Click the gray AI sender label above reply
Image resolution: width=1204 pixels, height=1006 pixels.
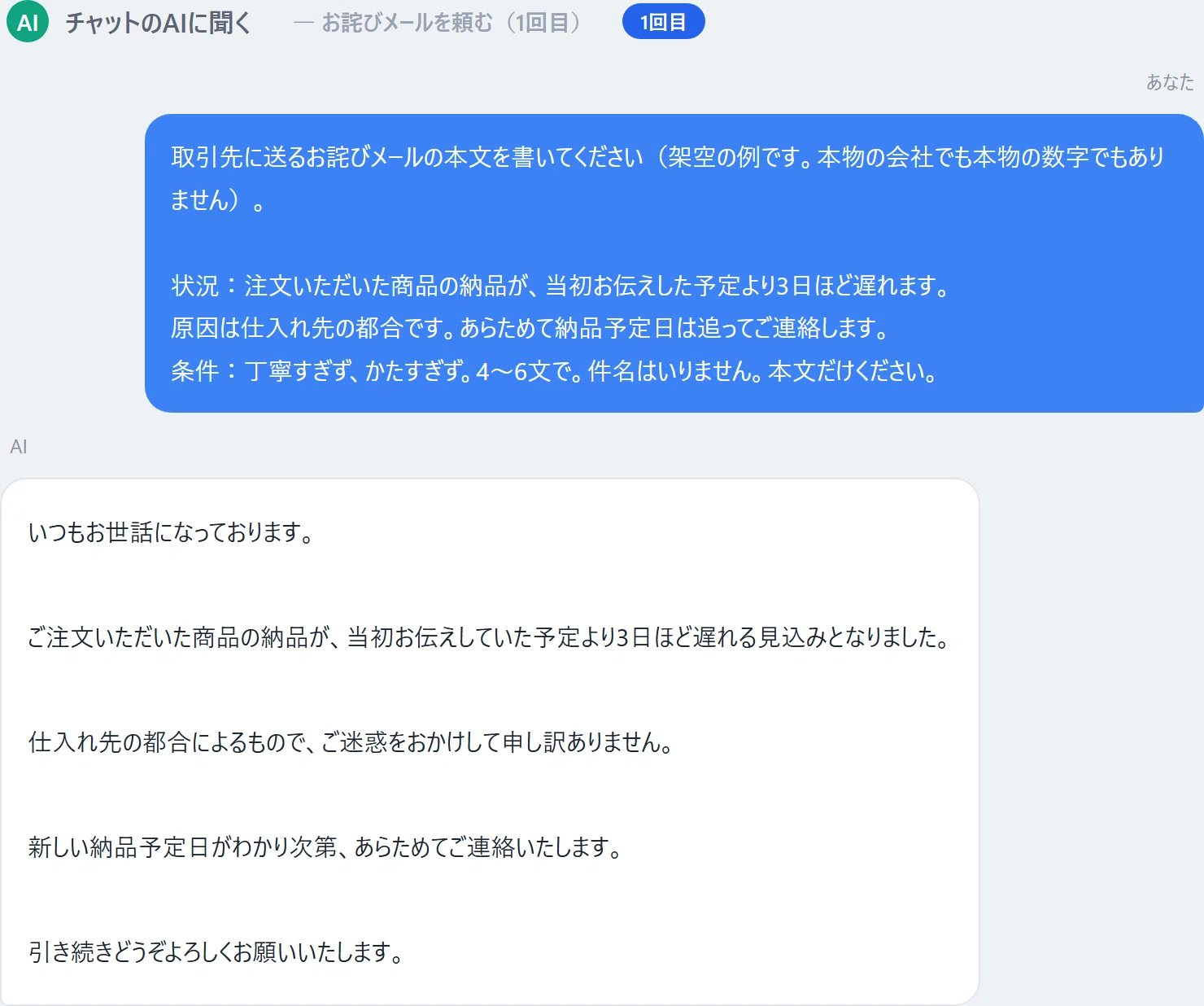19,446
